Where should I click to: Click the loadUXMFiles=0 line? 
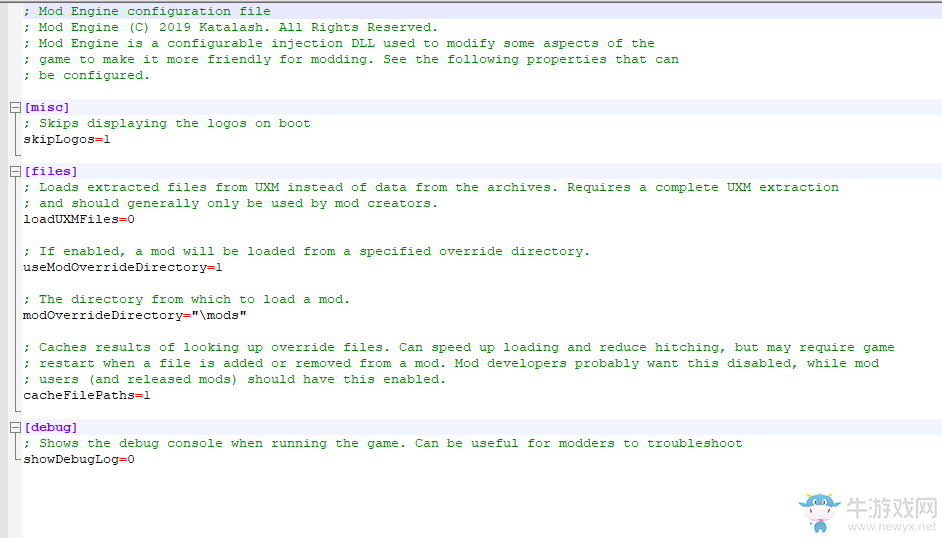coord(79,219)
